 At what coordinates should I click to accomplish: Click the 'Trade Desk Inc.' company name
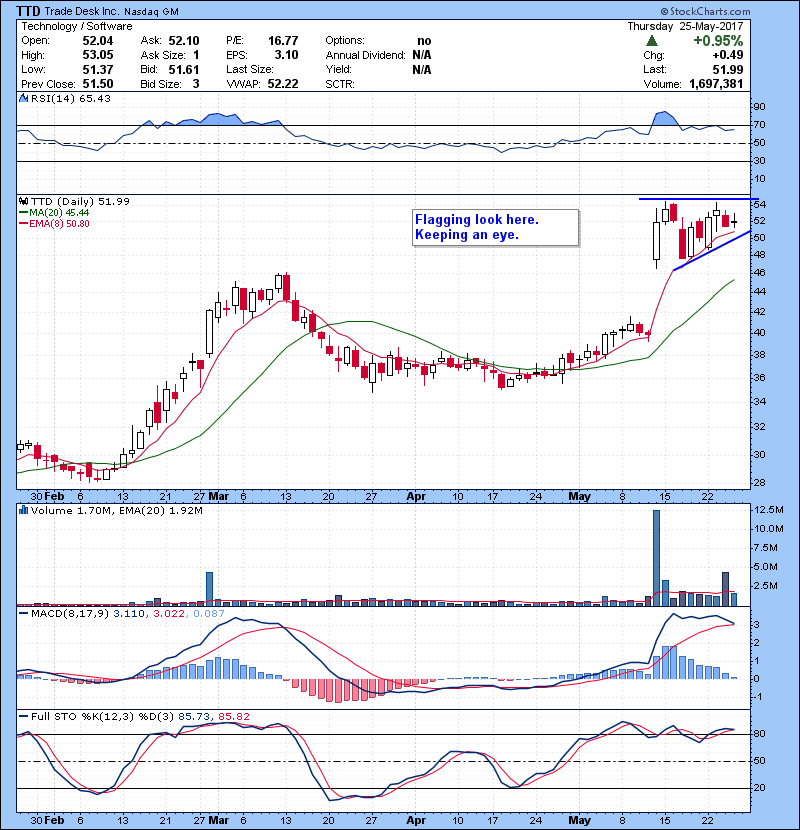(82, 11)
